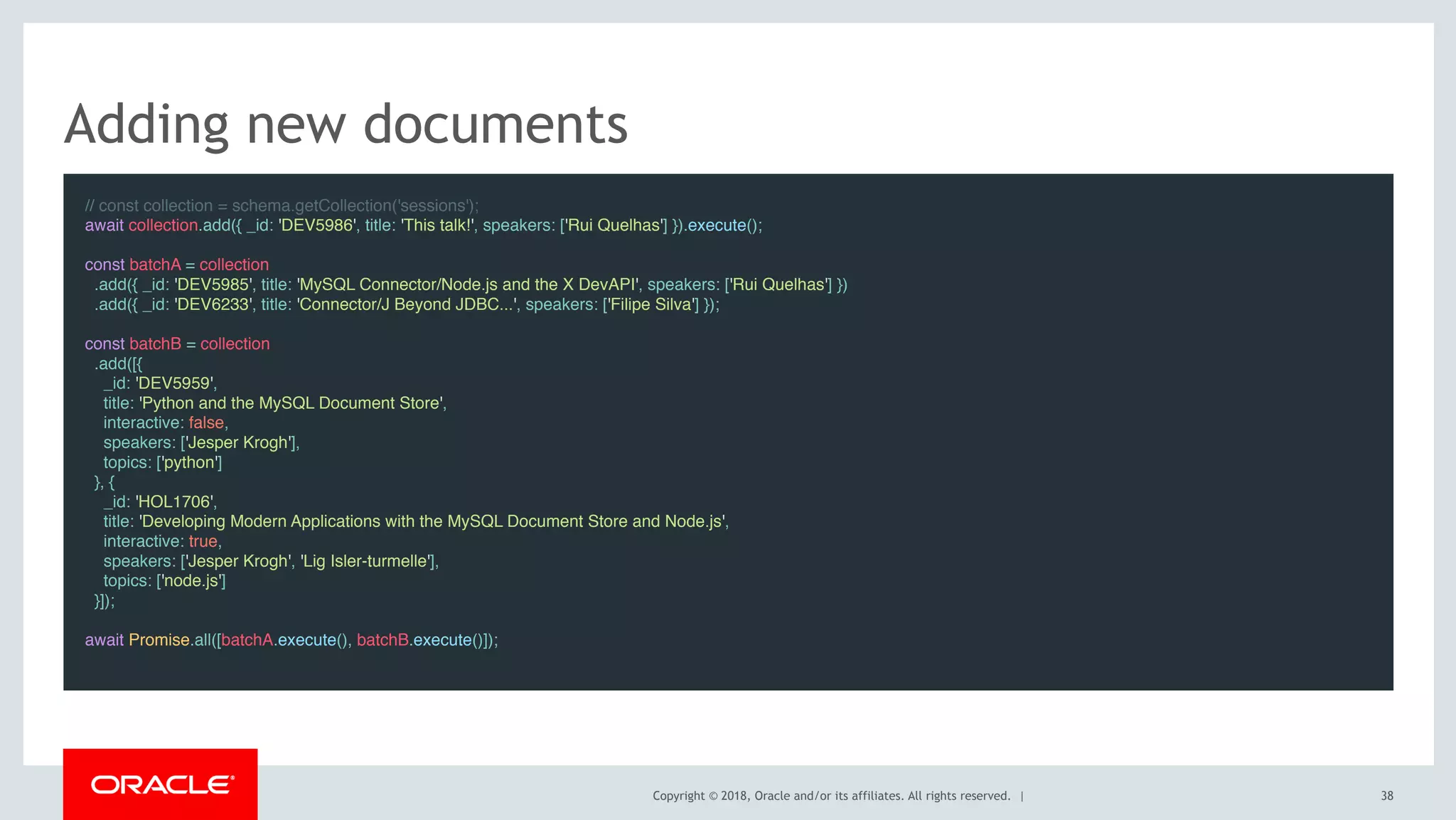The width and height of the screenshot is (1456, 820).
Task: Click the 'true' interactive value
Action: 203,541
